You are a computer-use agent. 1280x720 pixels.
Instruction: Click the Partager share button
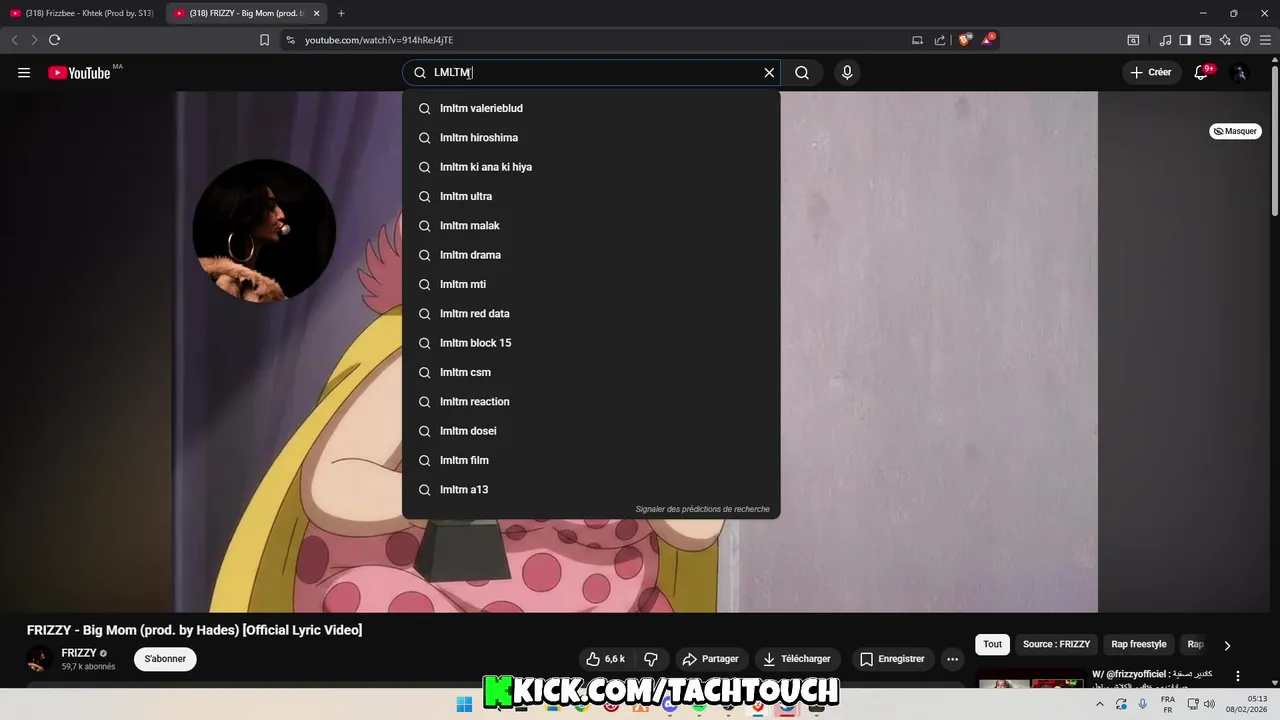(710, 659)
